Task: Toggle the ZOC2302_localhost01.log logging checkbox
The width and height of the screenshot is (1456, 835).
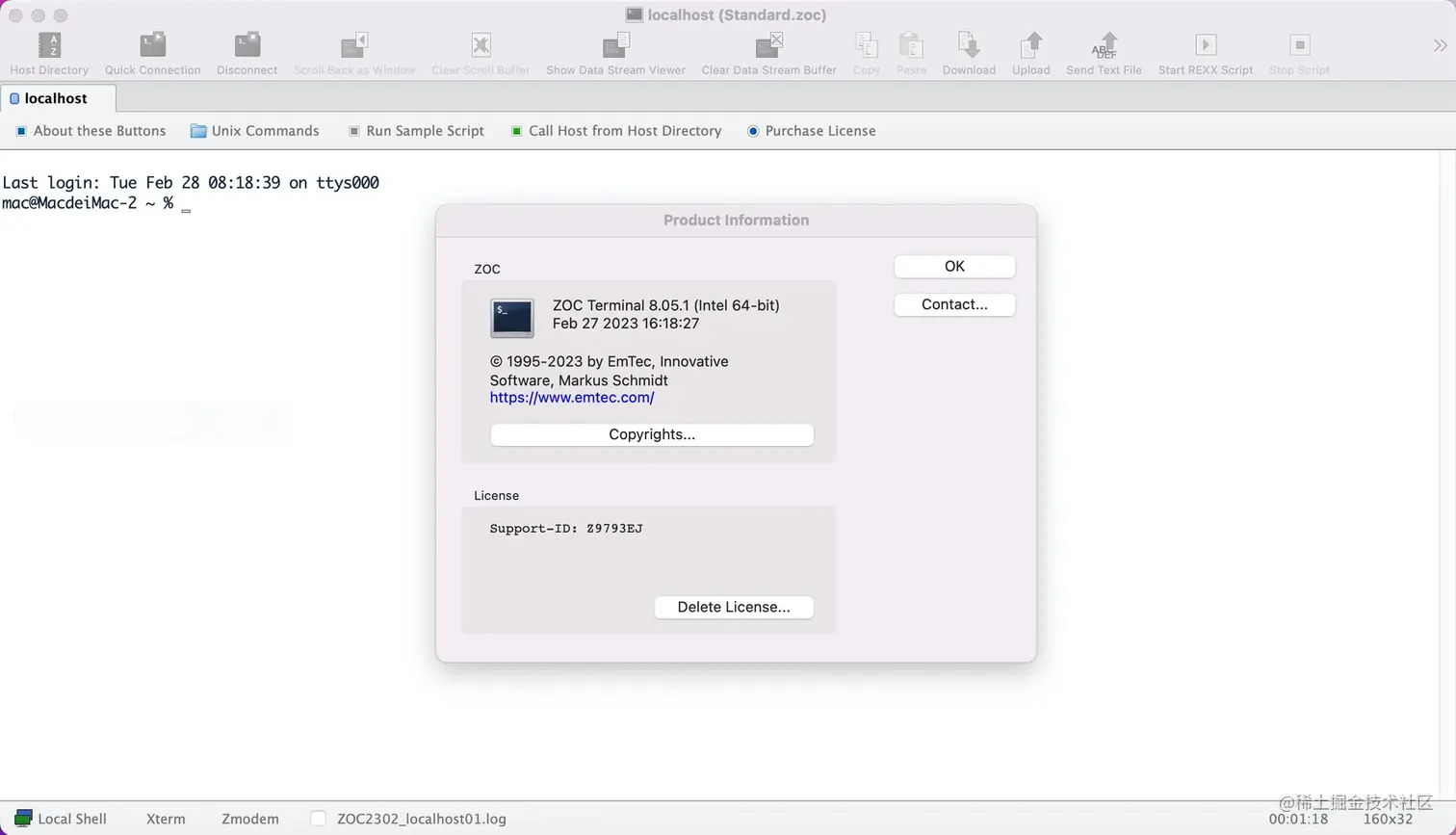Action: pyautogui.click(x=318, y=819)
